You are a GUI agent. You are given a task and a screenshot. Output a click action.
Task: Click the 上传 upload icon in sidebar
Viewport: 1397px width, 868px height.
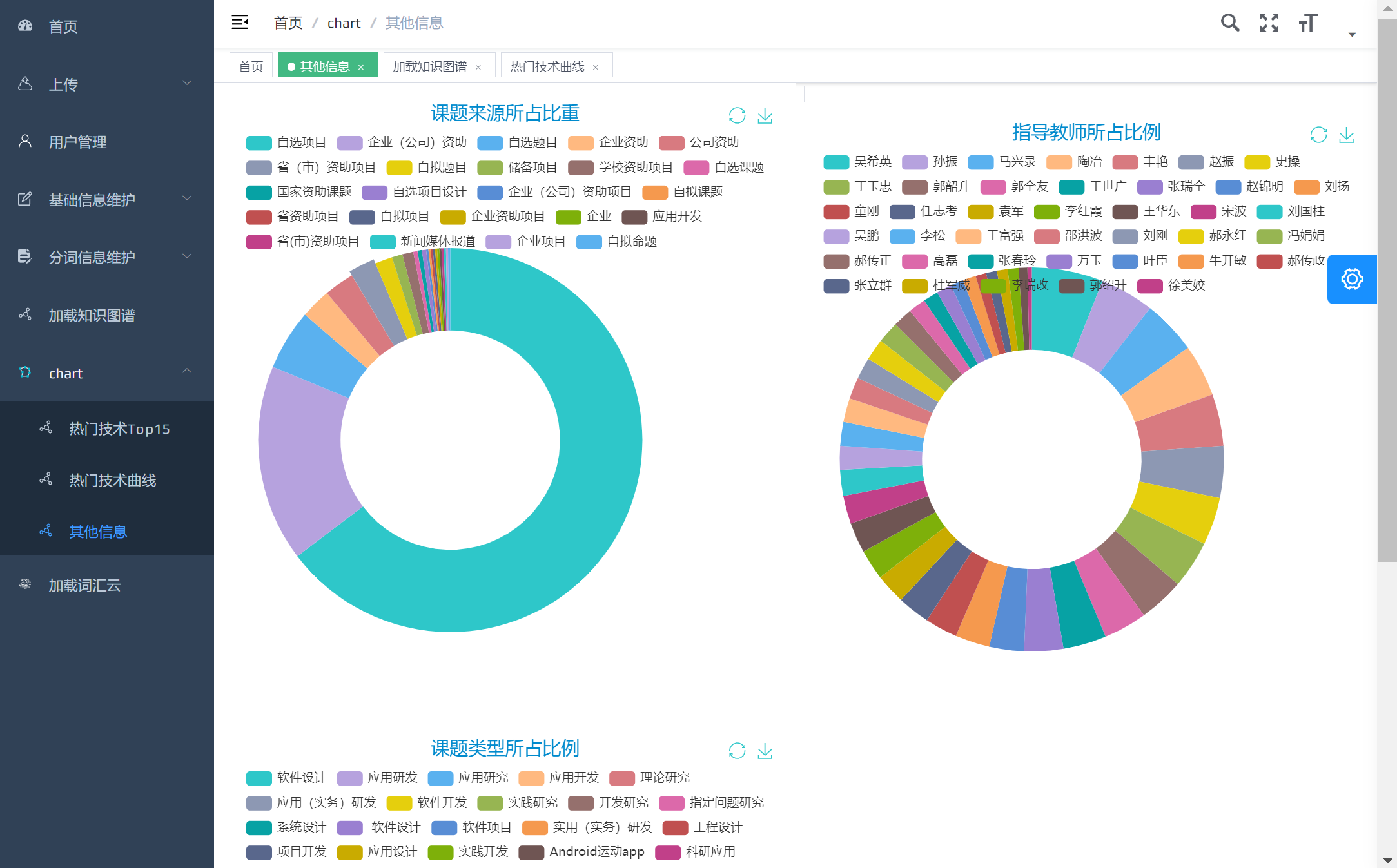(25, 84)
